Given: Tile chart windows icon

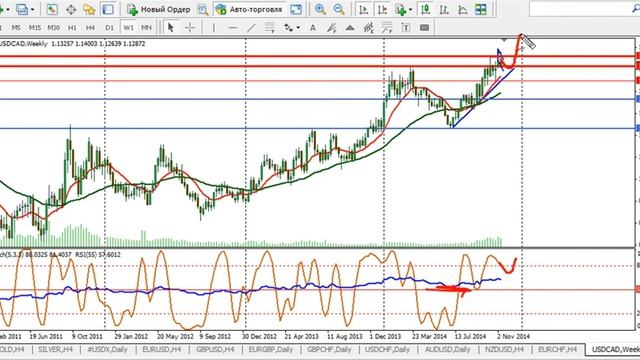Looking at the screenshot, I should [x=481, y=9].
